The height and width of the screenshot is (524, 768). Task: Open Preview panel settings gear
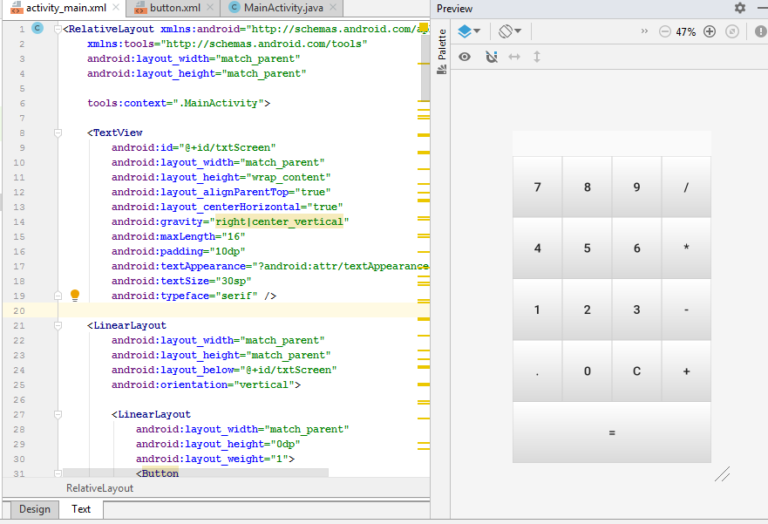coord(740,8)
